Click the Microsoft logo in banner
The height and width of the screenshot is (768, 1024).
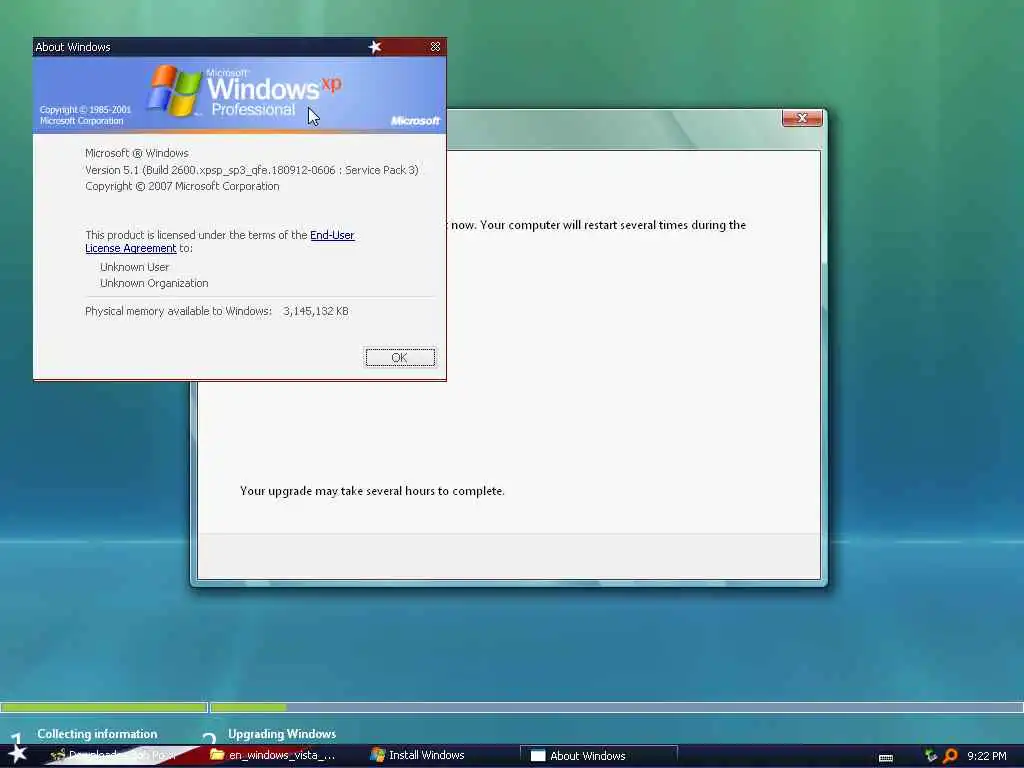(x=415, y=121)
